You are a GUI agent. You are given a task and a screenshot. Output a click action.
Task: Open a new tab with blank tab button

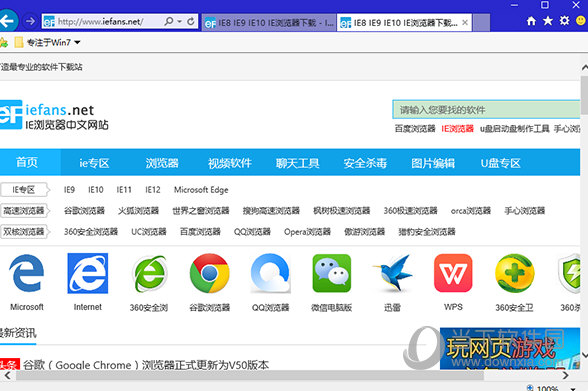[481, 23]
